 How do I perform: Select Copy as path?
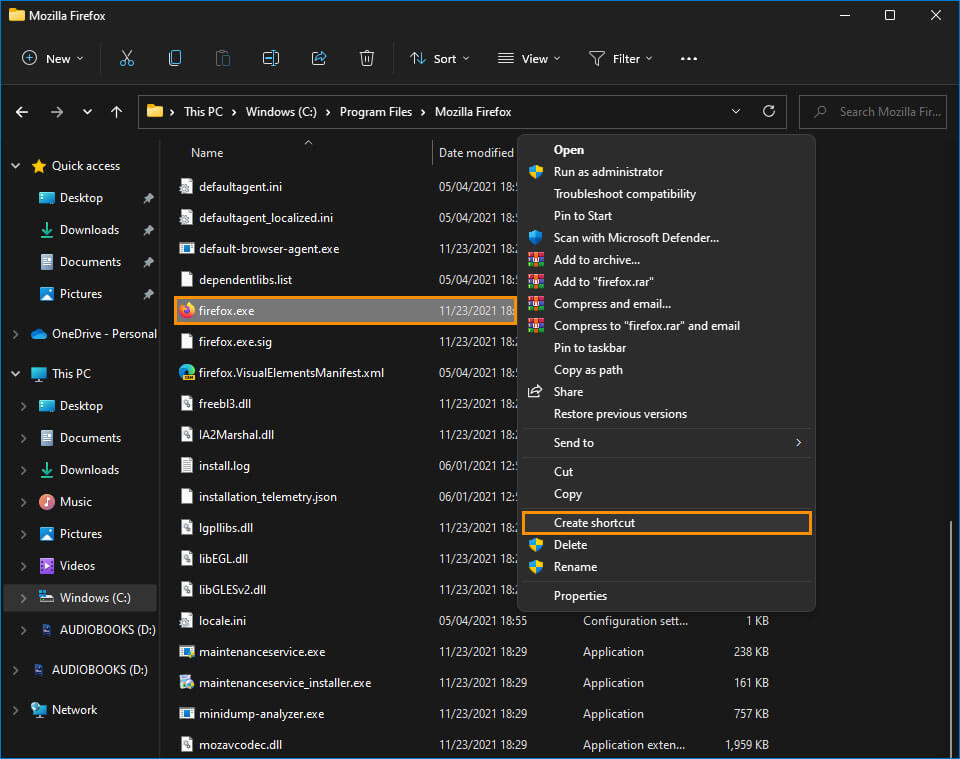[667, 370]
